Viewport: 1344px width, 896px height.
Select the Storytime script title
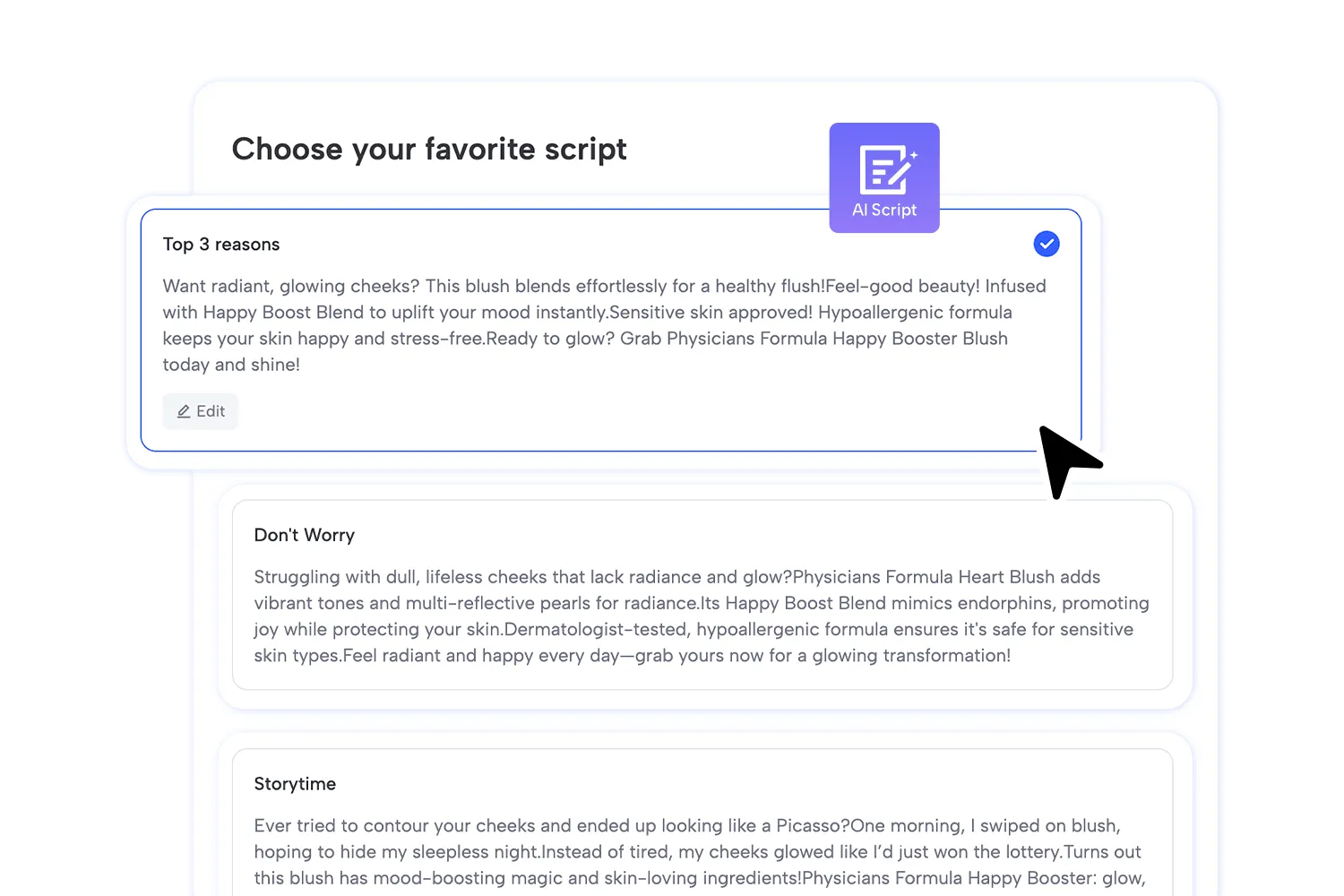[x=295, y=784]
